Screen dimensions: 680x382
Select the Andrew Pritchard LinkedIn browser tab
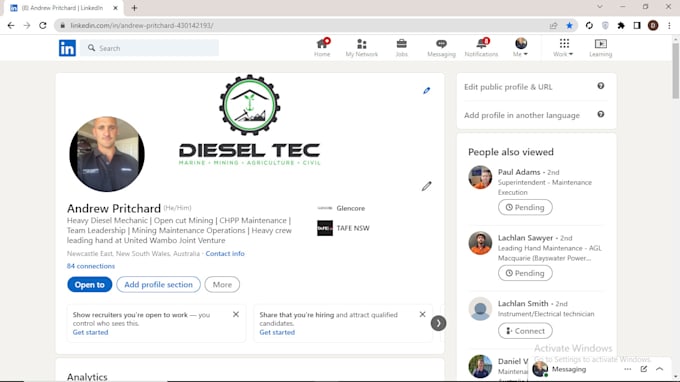[62, 8]
